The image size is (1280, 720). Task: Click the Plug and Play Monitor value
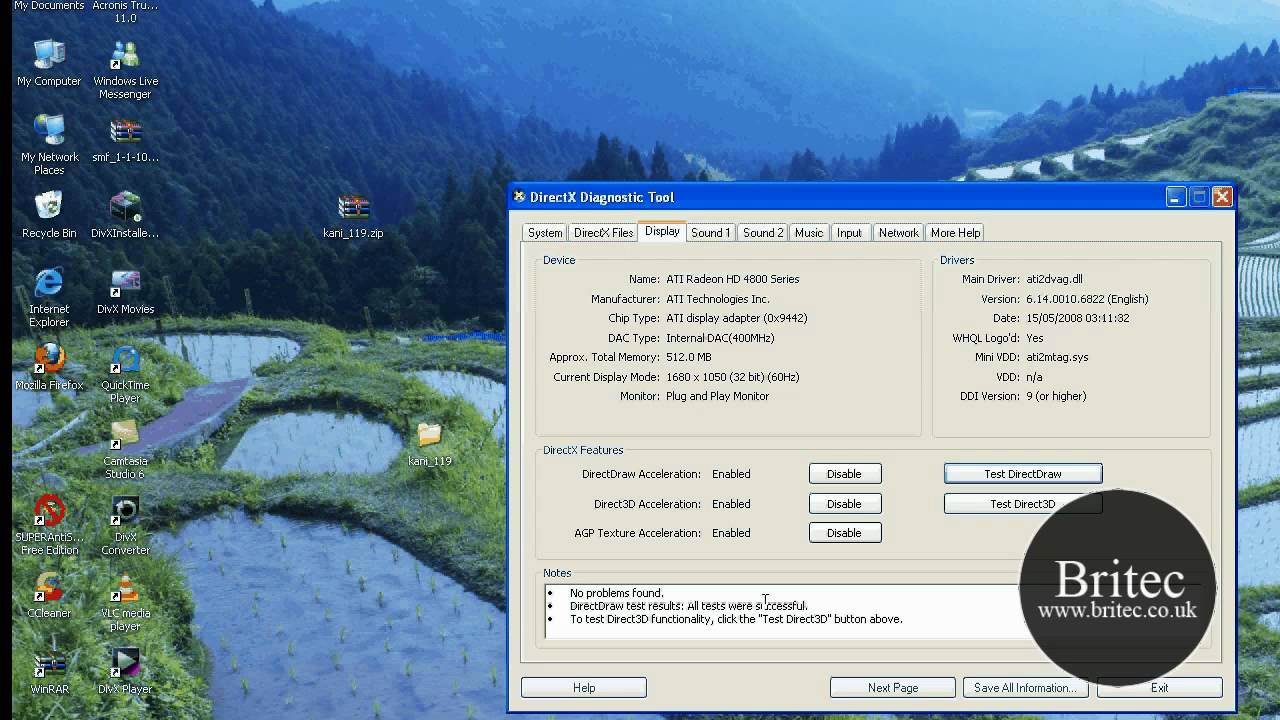click(718, 396)
